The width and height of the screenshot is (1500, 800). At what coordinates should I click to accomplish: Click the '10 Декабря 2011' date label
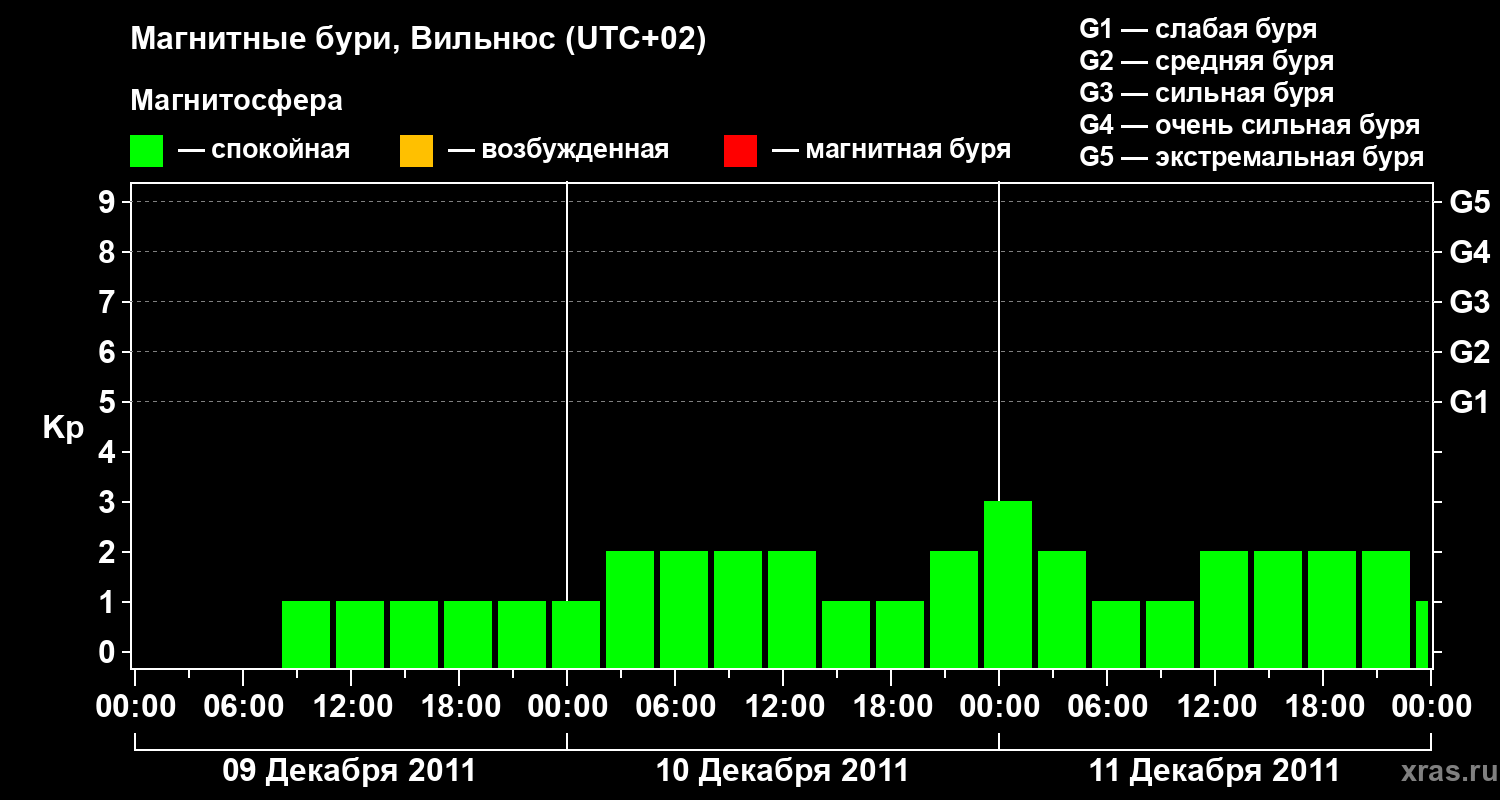(782, 771)
